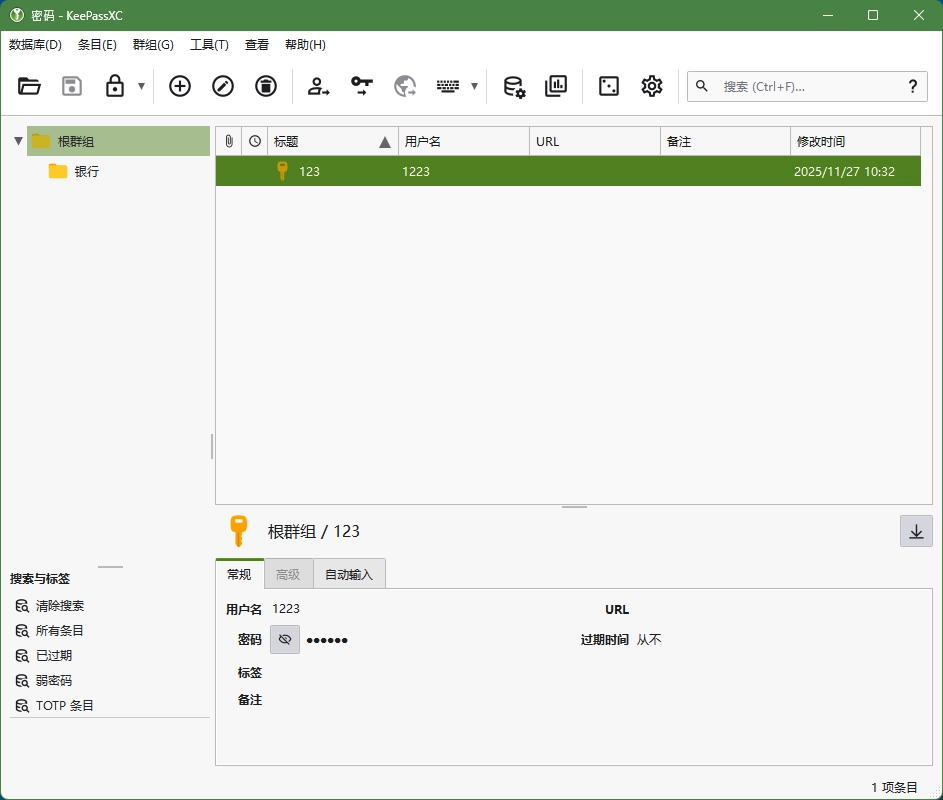
Task: Click the edit entry pencil icon
Action: 223,86
